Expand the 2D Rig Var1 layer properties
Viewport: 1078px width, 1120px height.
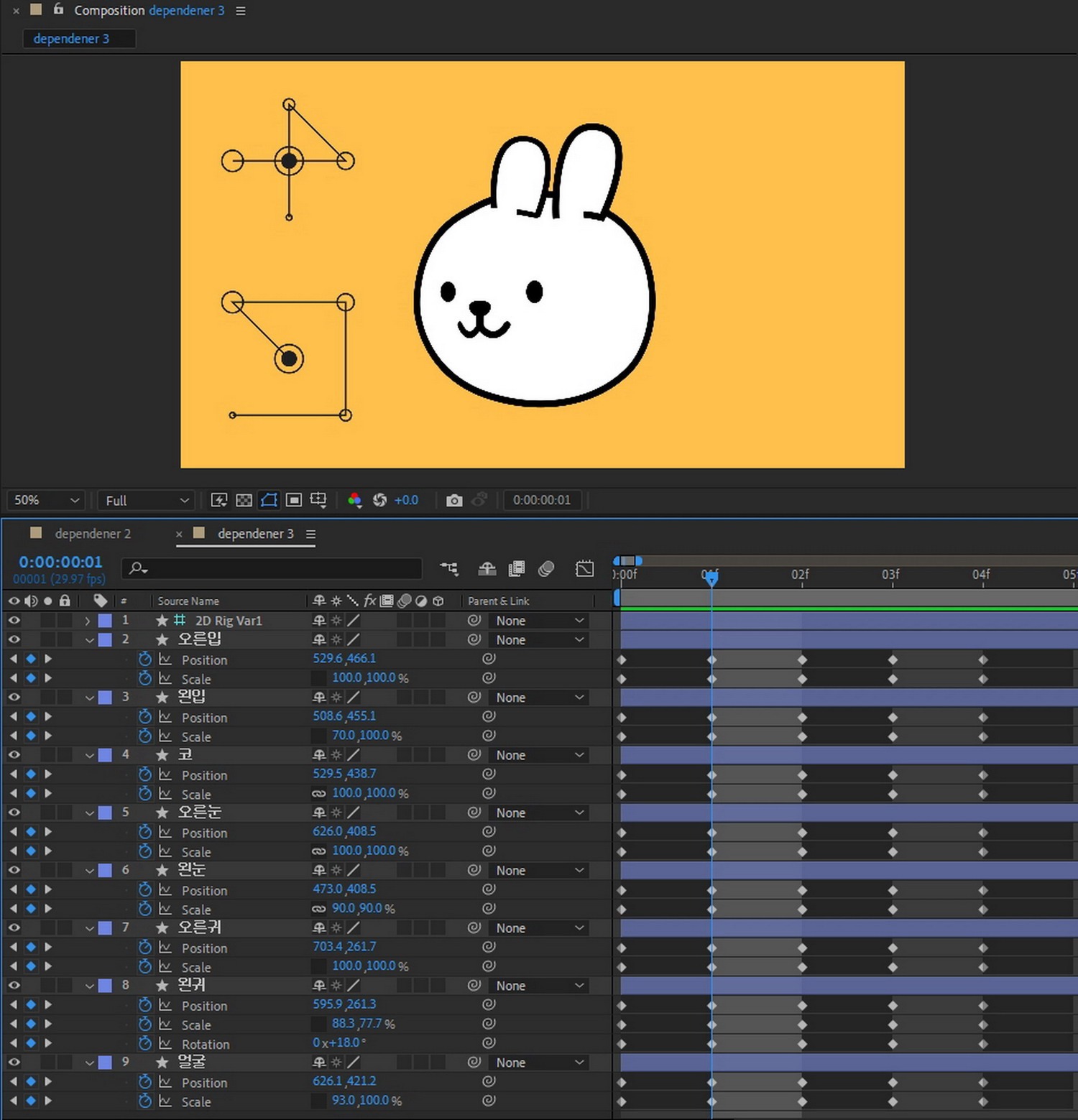tap(88, 621)
